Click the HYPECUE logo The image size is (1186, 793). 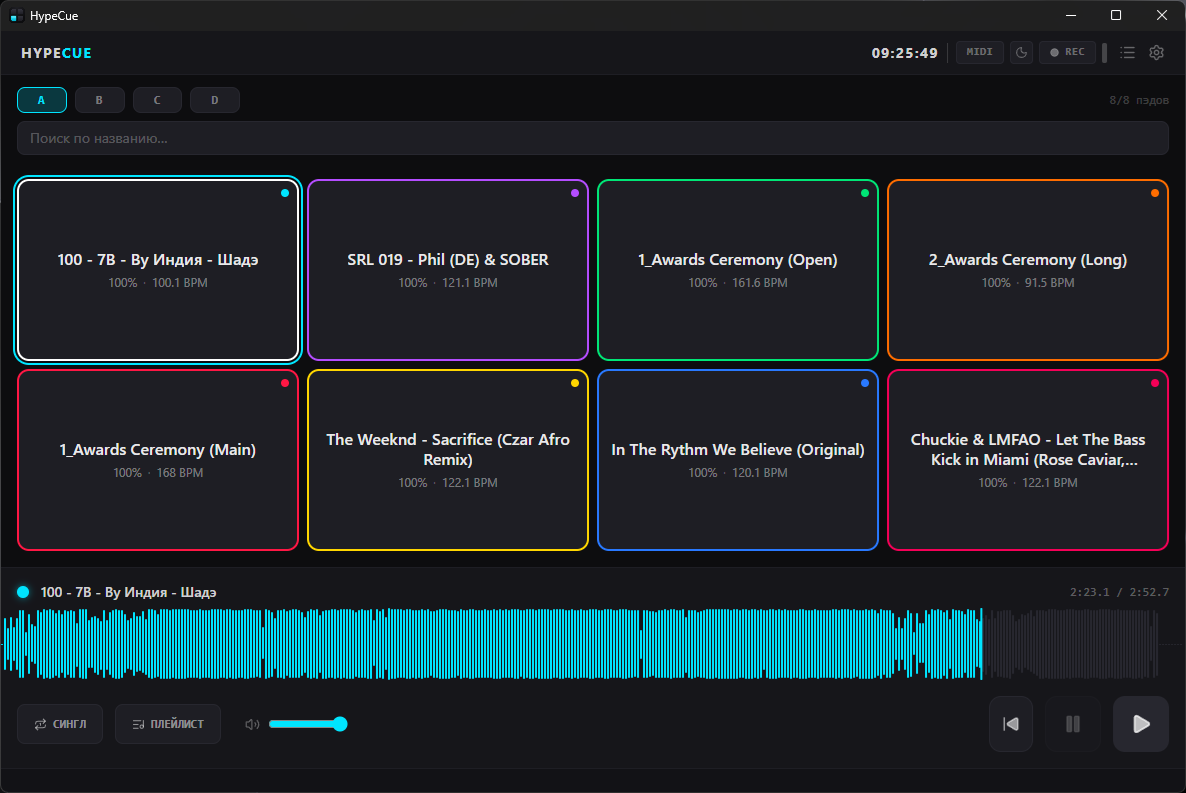click(56, 53)
